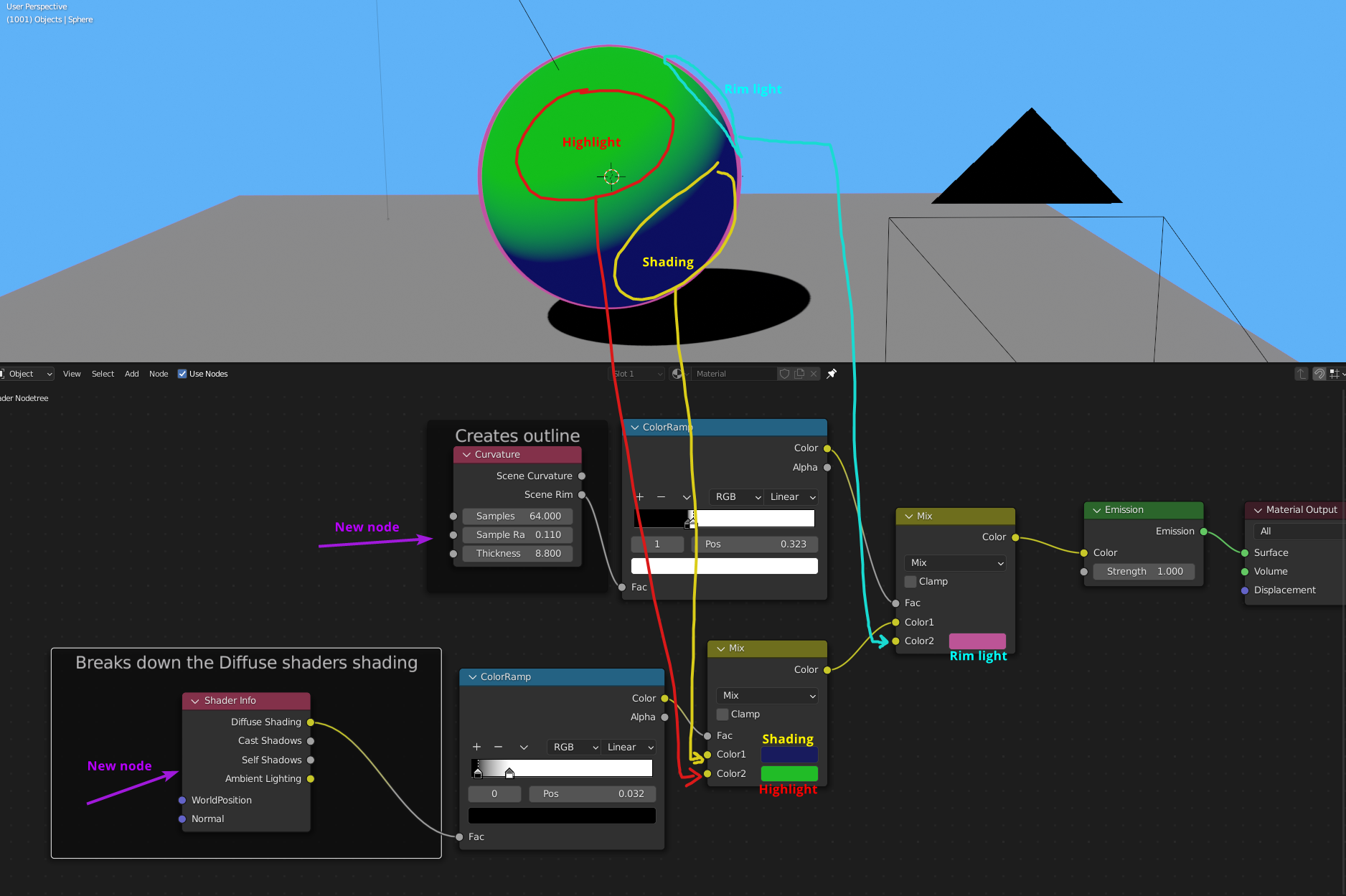Uncheck the Use Nodes checkbox
1346x896 pixels.
(x=182, y=374)
